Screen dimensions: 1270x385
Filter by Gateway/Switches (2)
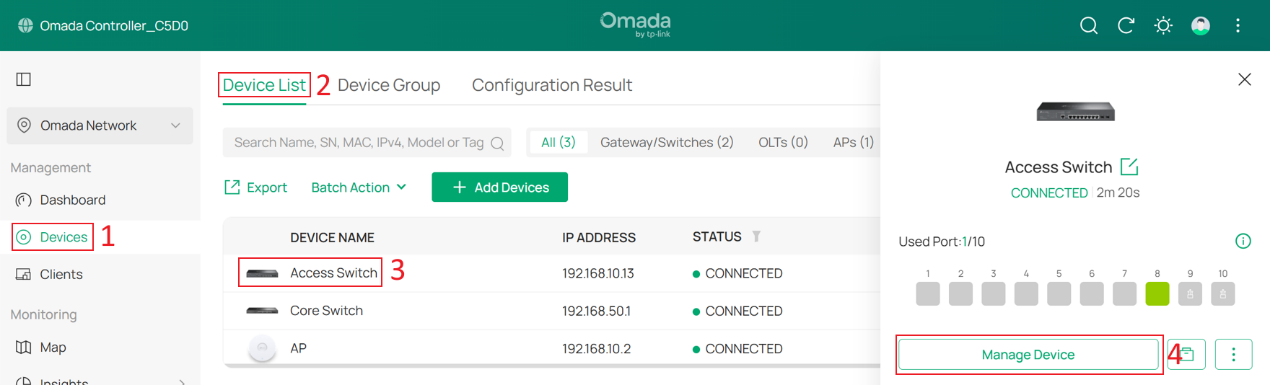[x=667, y=142]
